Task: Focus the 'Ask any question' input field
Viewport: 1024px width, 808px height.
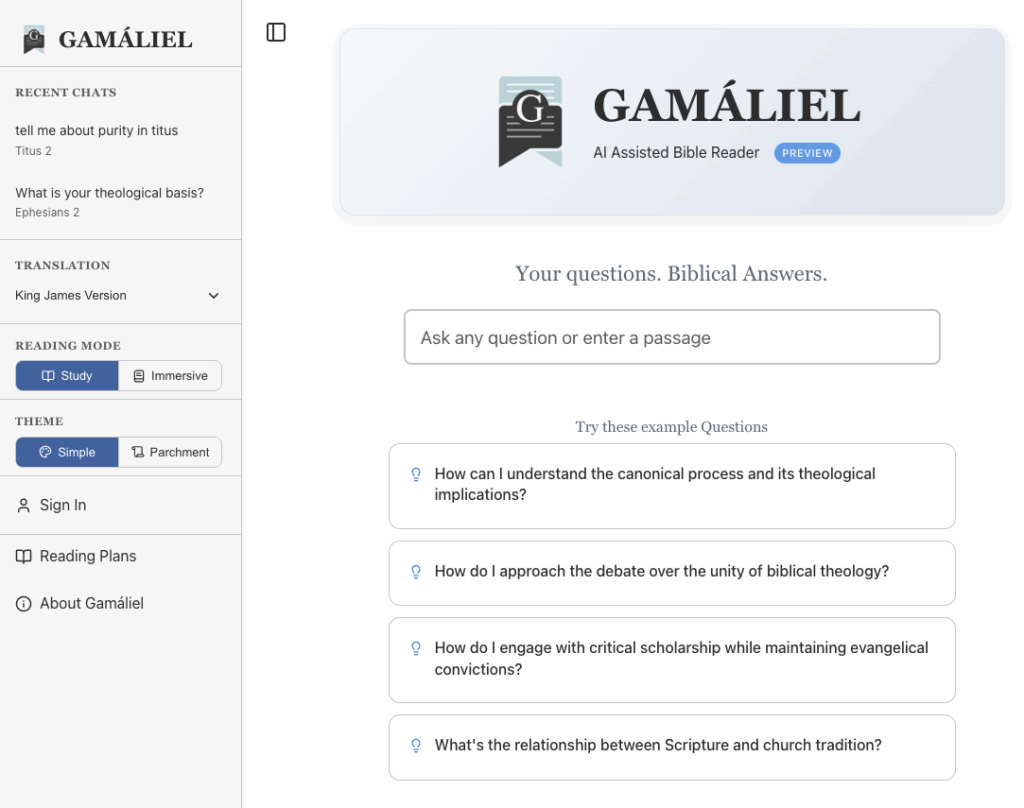Action: tap(671, 337)
